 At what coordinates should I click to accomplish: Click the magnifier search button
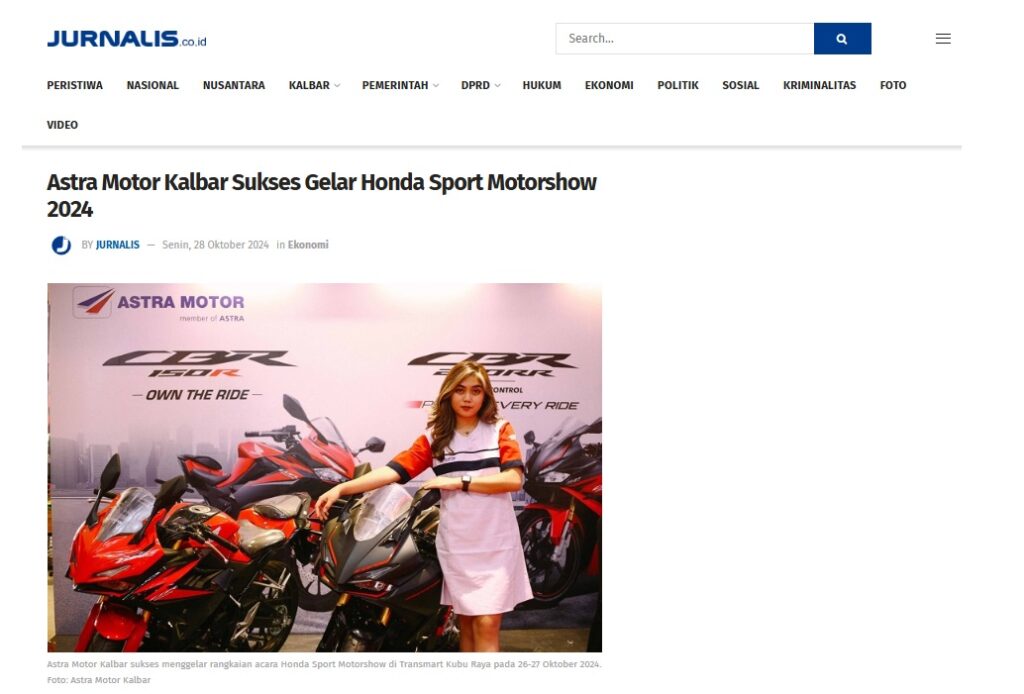(x=842, y=39)
